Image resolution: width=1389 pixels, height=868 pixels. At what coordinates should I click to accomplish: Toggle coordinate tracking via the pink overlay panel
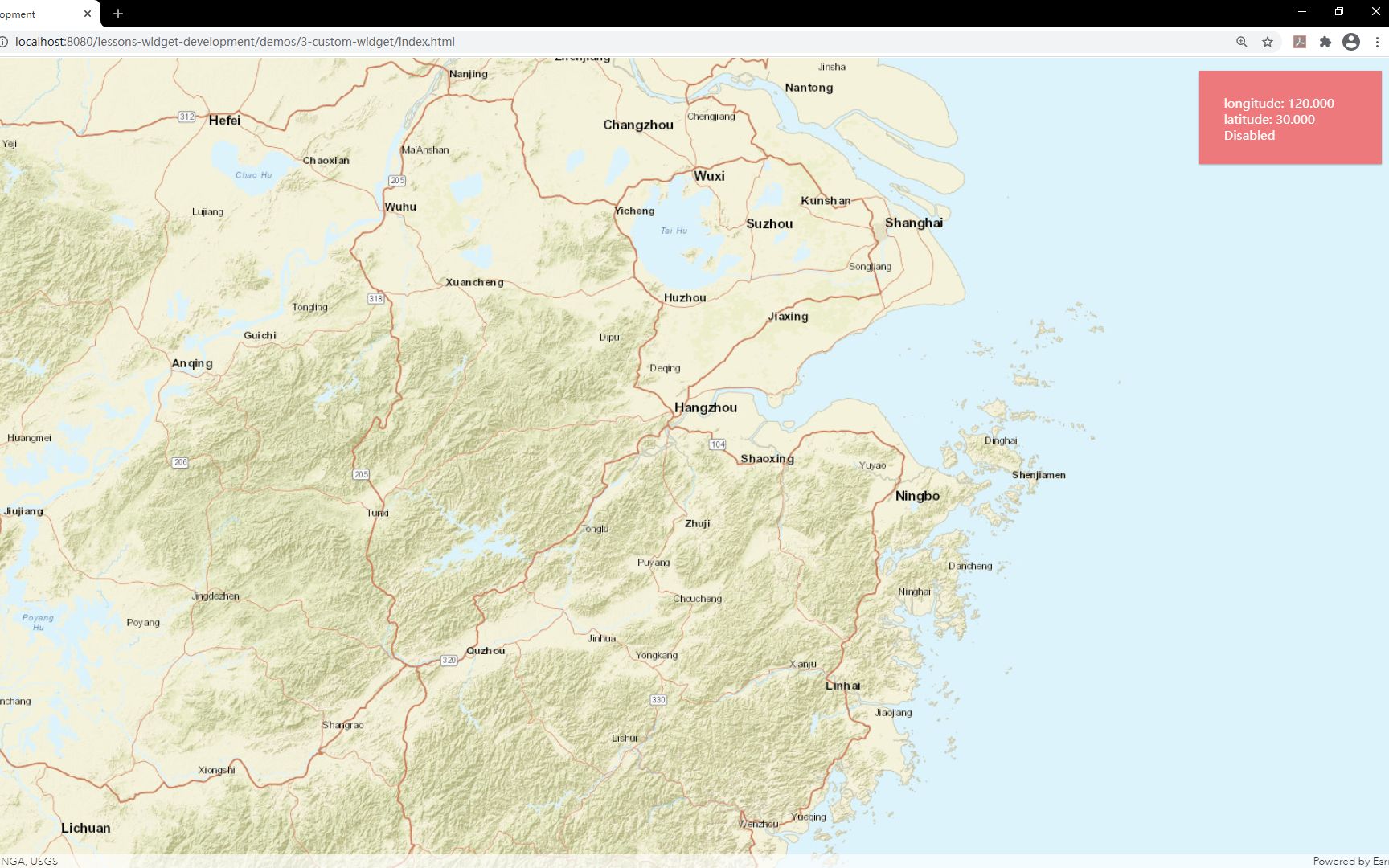pyautogui.click(x=1289, y=117)
